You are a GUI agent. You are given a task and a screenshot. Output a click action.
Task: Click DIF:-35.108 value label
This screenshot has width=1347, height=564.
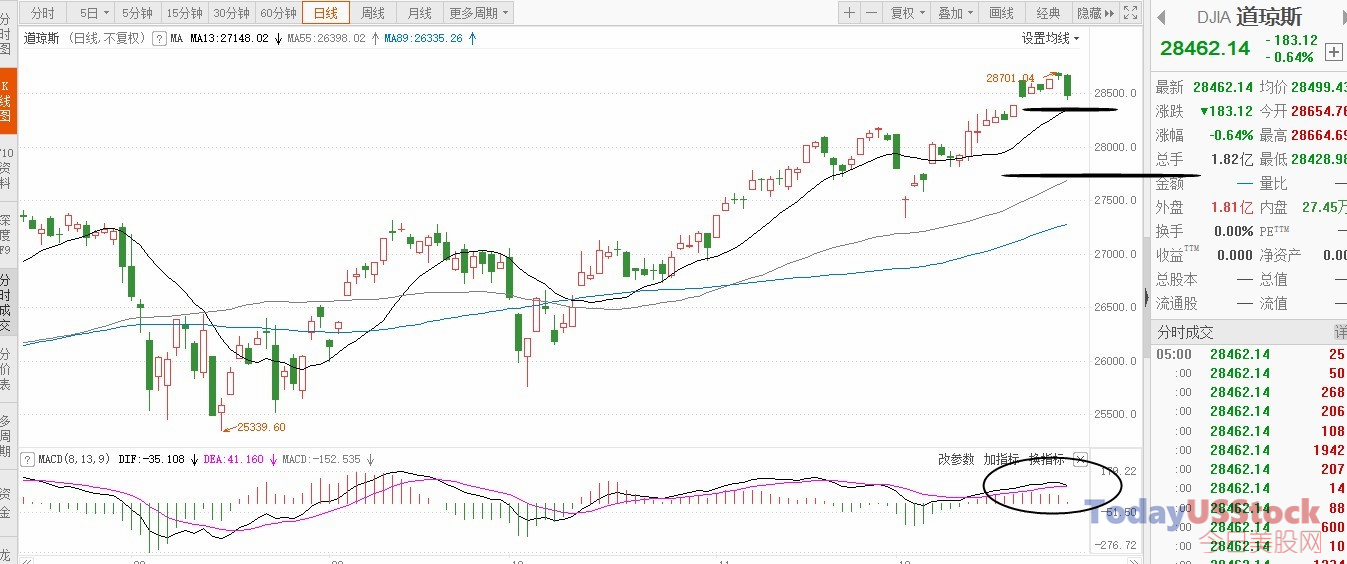(x=151, y=460)
